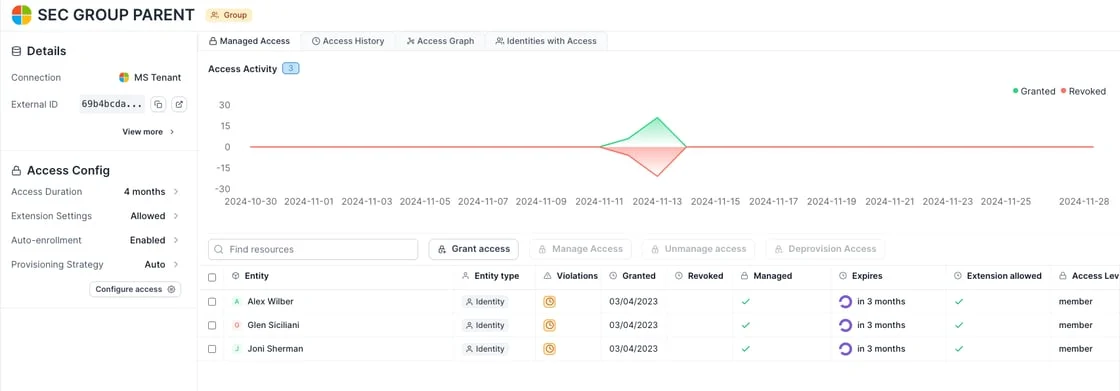Viewport: 1120px width, 391px height.
Task: Click the Microsoft logo beside SEC GROUP PARENT
Action: point(22,14)
